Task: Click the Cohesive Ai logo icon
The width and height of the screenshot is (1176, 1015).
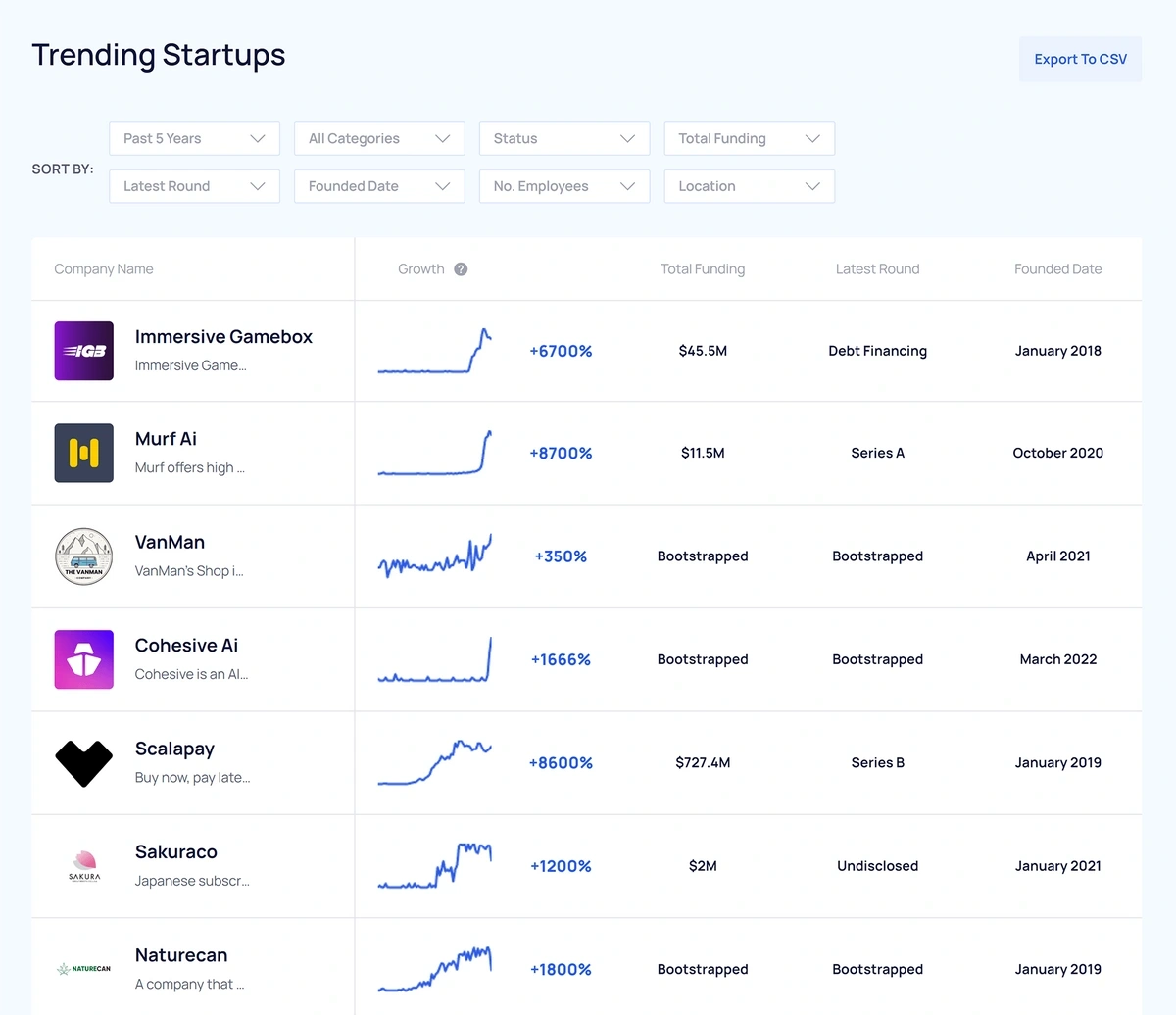Action: click(84, 659)
